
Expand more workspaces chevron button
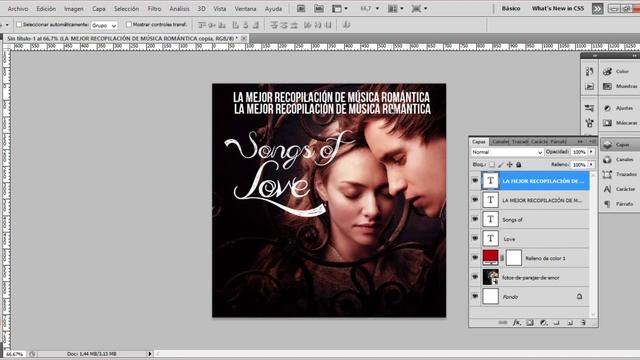click(x=597, y=9)
